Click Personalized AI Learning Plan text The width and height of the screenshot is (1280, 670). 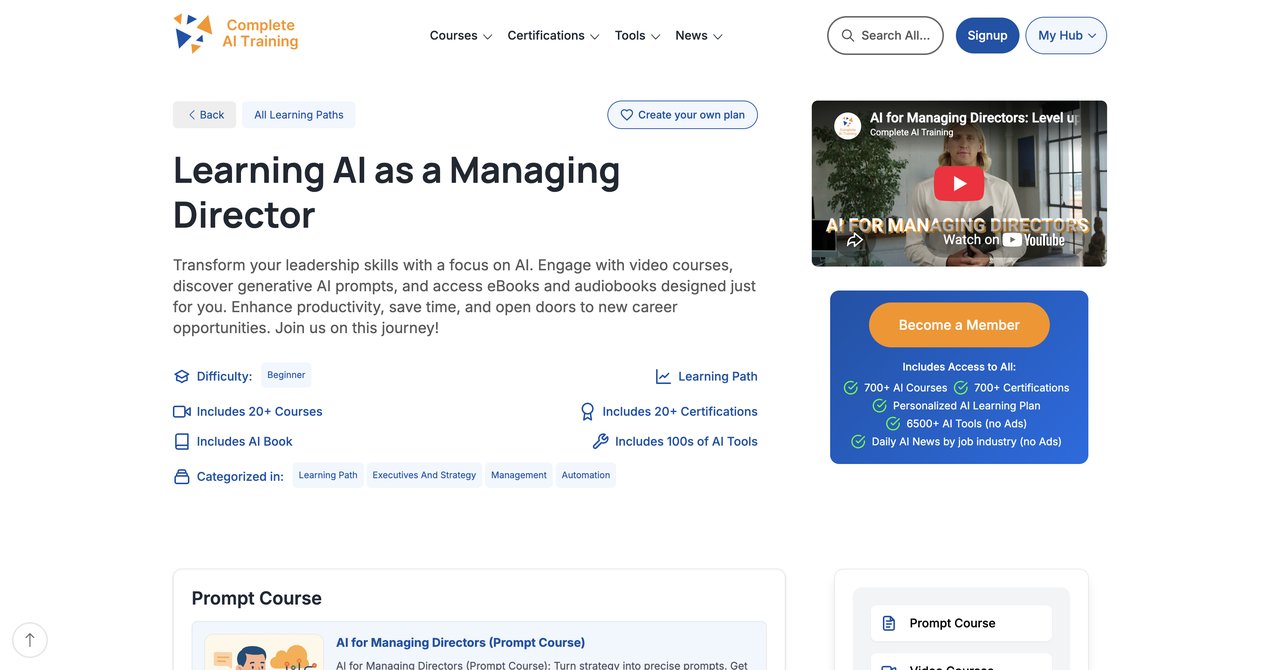tap(966, 406)
